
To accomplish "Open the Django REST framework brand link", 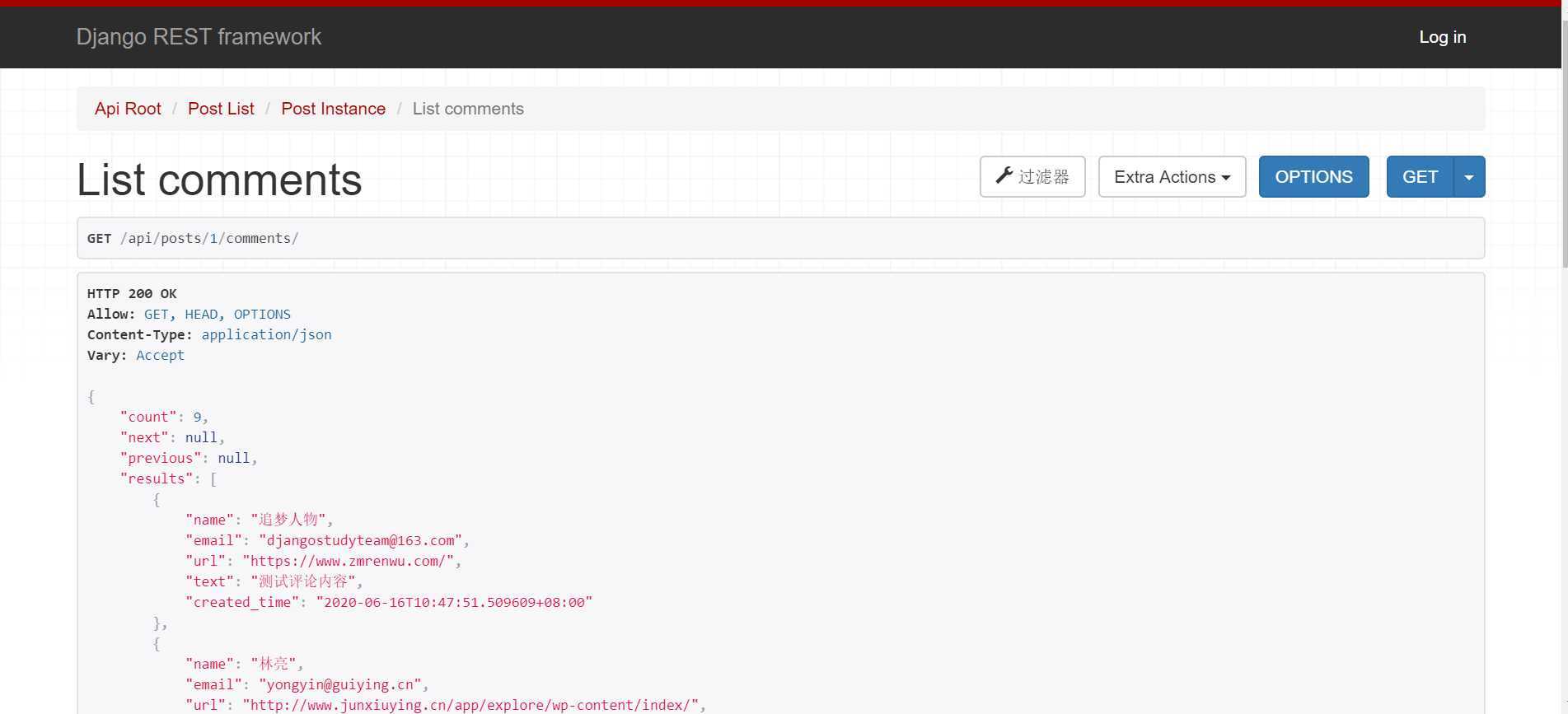I will coord(199,37).
